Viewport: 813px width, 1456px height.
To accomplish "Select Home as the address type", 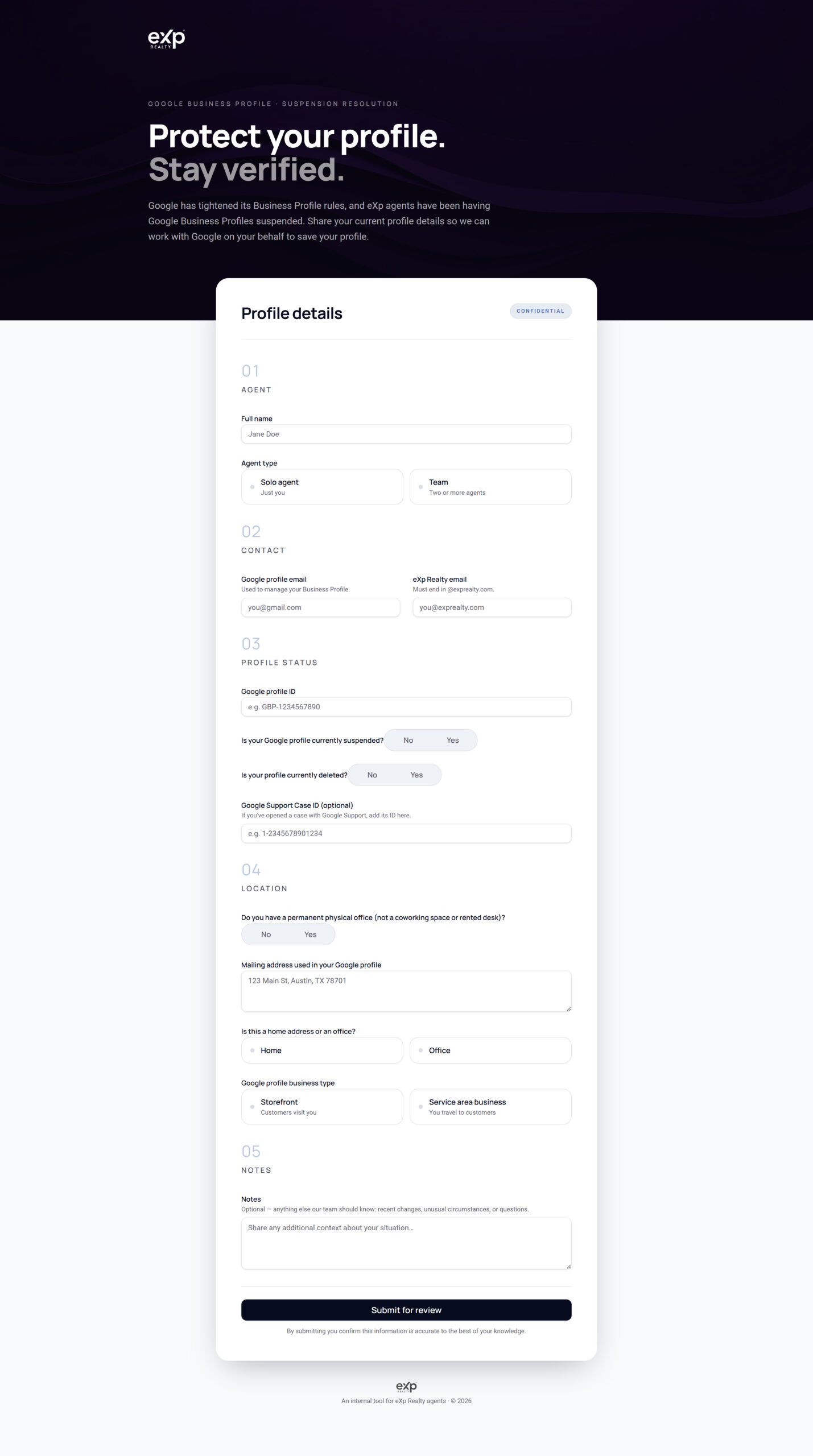I will (x=322, y=1050).
